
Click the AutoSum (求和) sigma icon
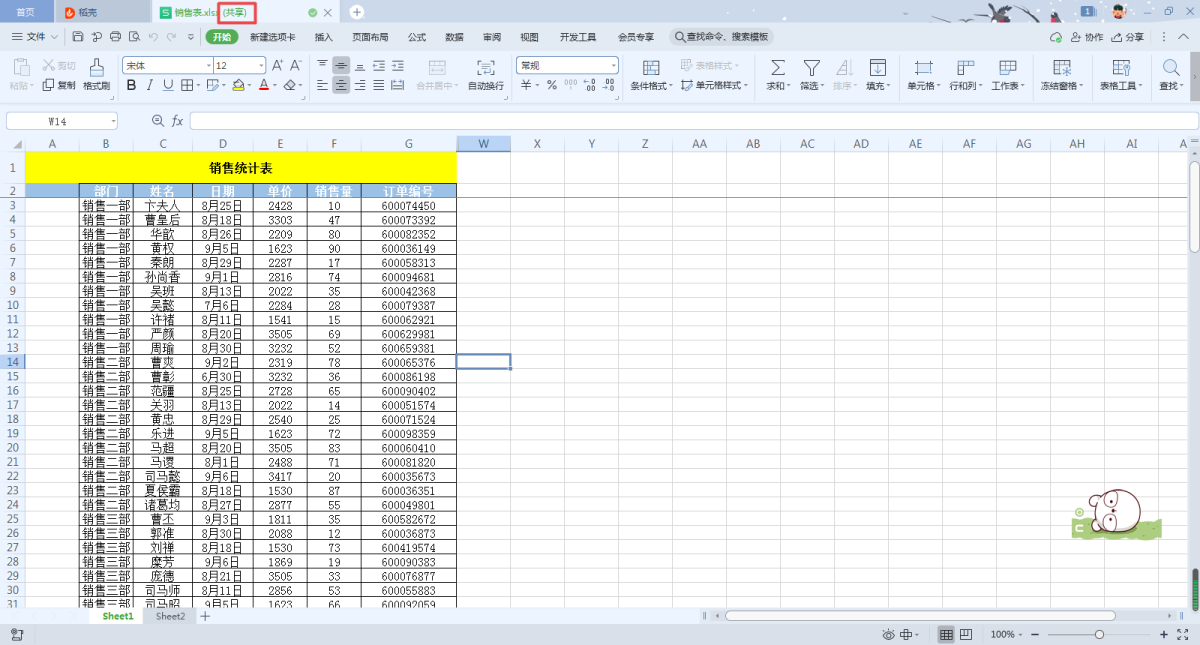pos(777,68)
